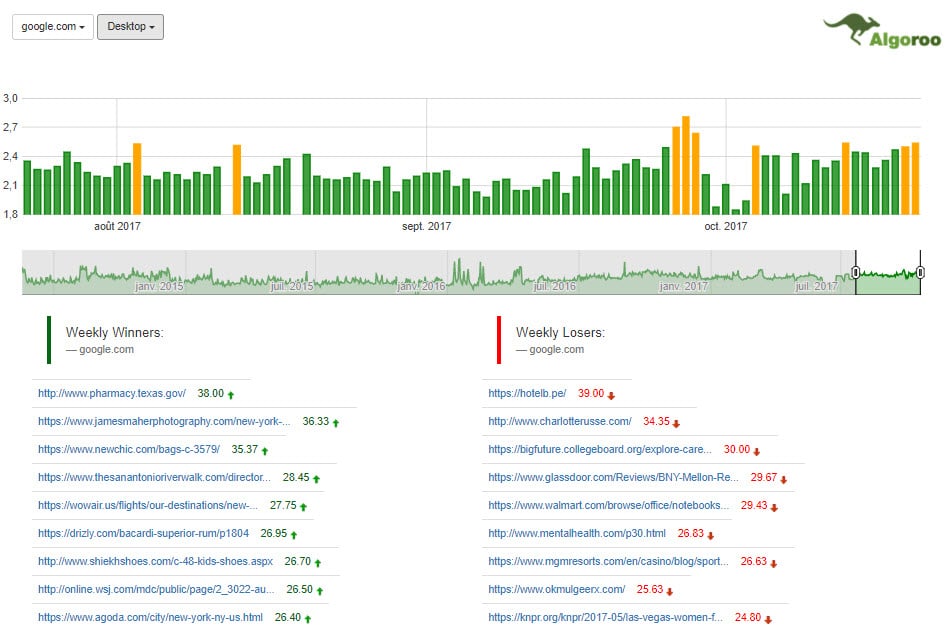Click the highlighted range in the overview timeline

pyautogui.click(x=888, y=273)
